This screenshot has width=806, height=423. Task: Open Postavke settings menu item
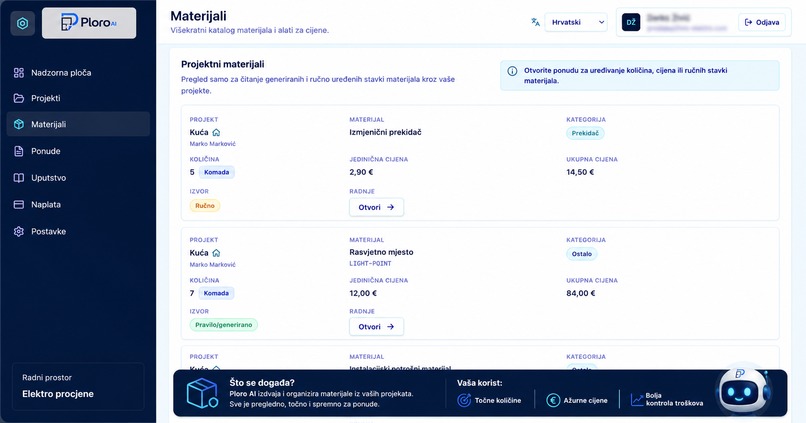78,231
